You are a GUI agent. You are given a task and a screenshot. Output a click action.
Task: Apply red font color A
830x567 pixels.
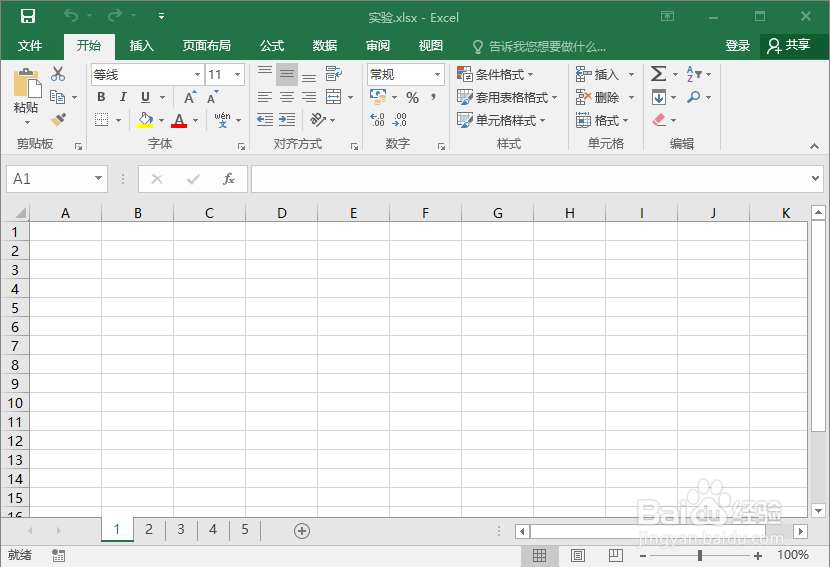tap(179, 120)
